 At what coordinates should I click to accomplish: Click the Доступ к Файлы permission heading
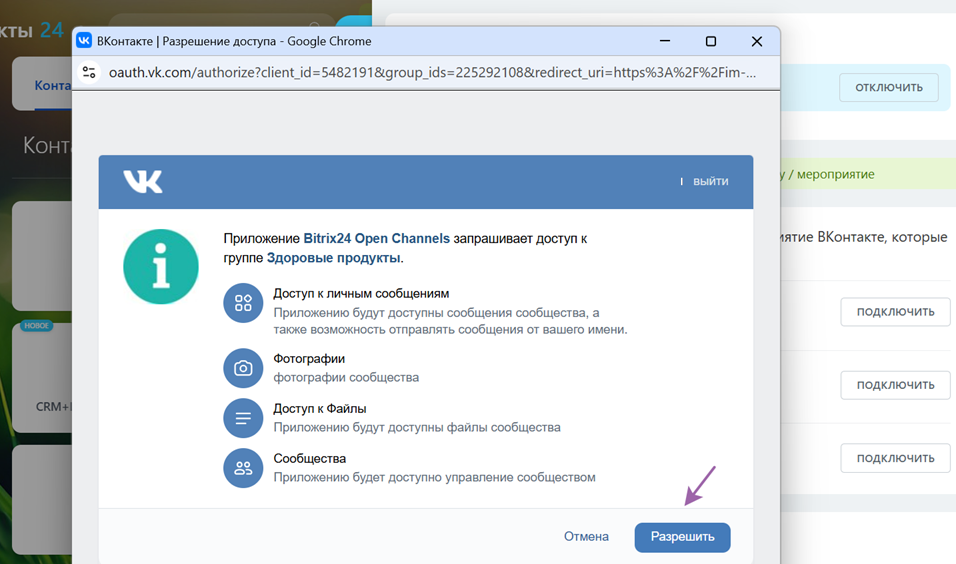click(319, 409)
